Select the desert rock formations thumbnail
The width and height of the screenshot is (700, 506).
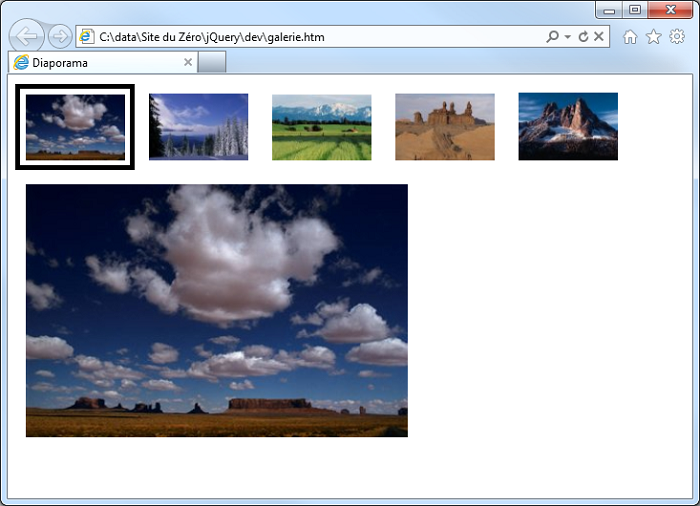pyautogui.click(x=445, y=127)
